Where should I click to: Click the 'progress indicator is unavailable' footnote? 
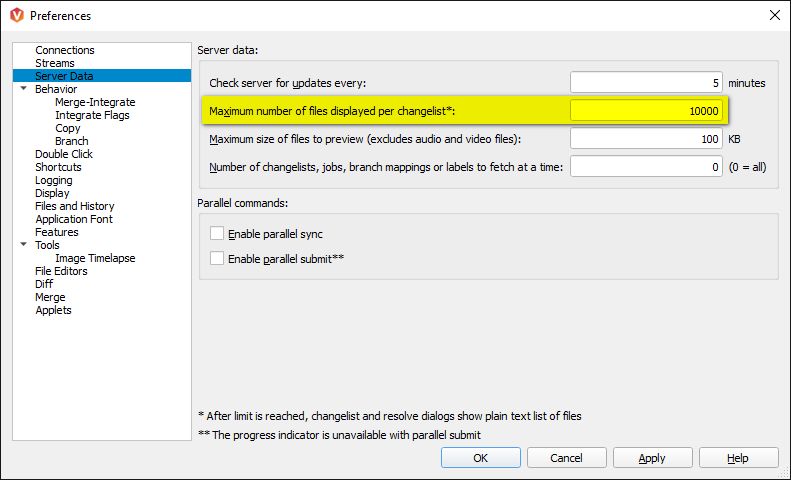click(x=340, y=435)
